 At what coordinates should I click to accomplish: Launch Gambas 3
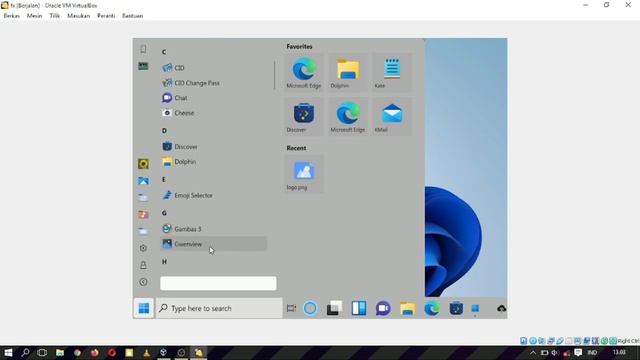[x=214, y=229]
